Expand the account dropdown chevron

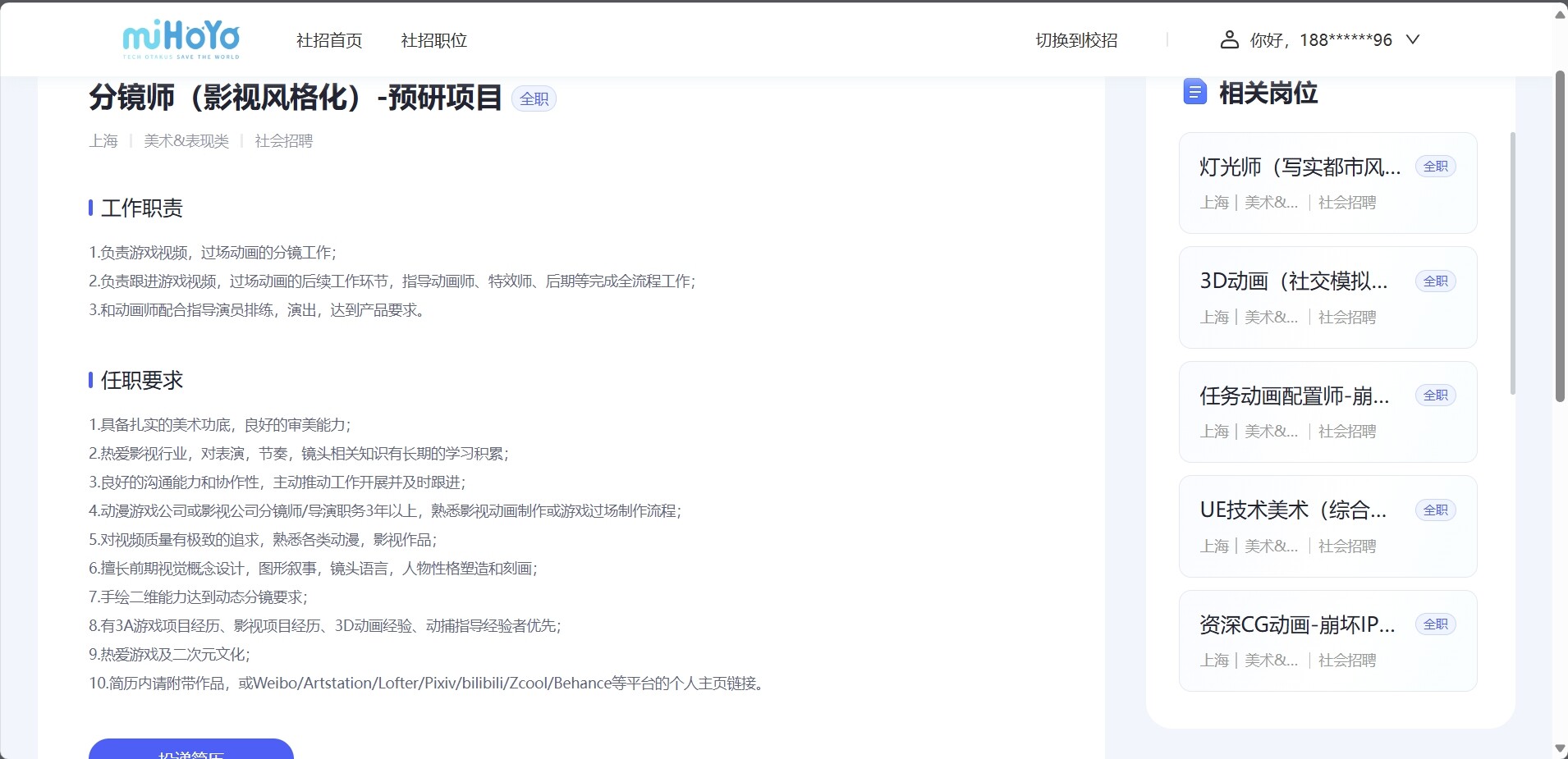1413,39
